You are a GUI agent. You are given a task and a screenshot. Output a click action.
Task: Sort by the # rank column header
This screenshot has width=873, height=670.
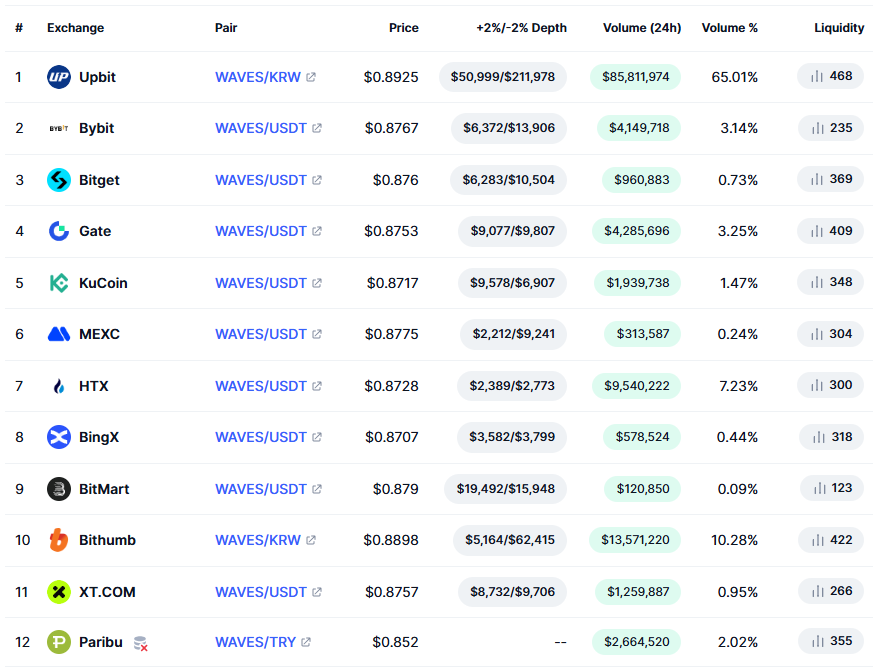coord(19,28)
